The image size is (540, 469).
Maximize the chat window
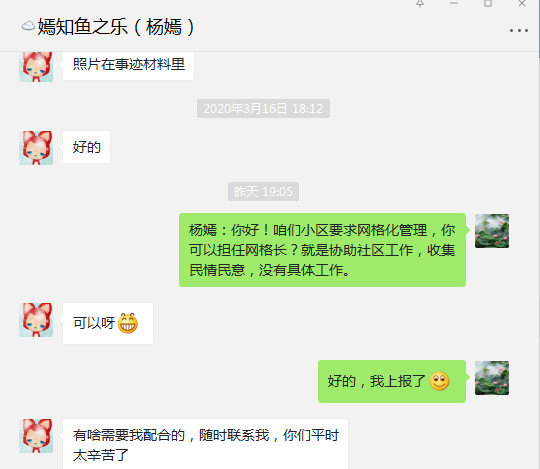coord(488,3)
